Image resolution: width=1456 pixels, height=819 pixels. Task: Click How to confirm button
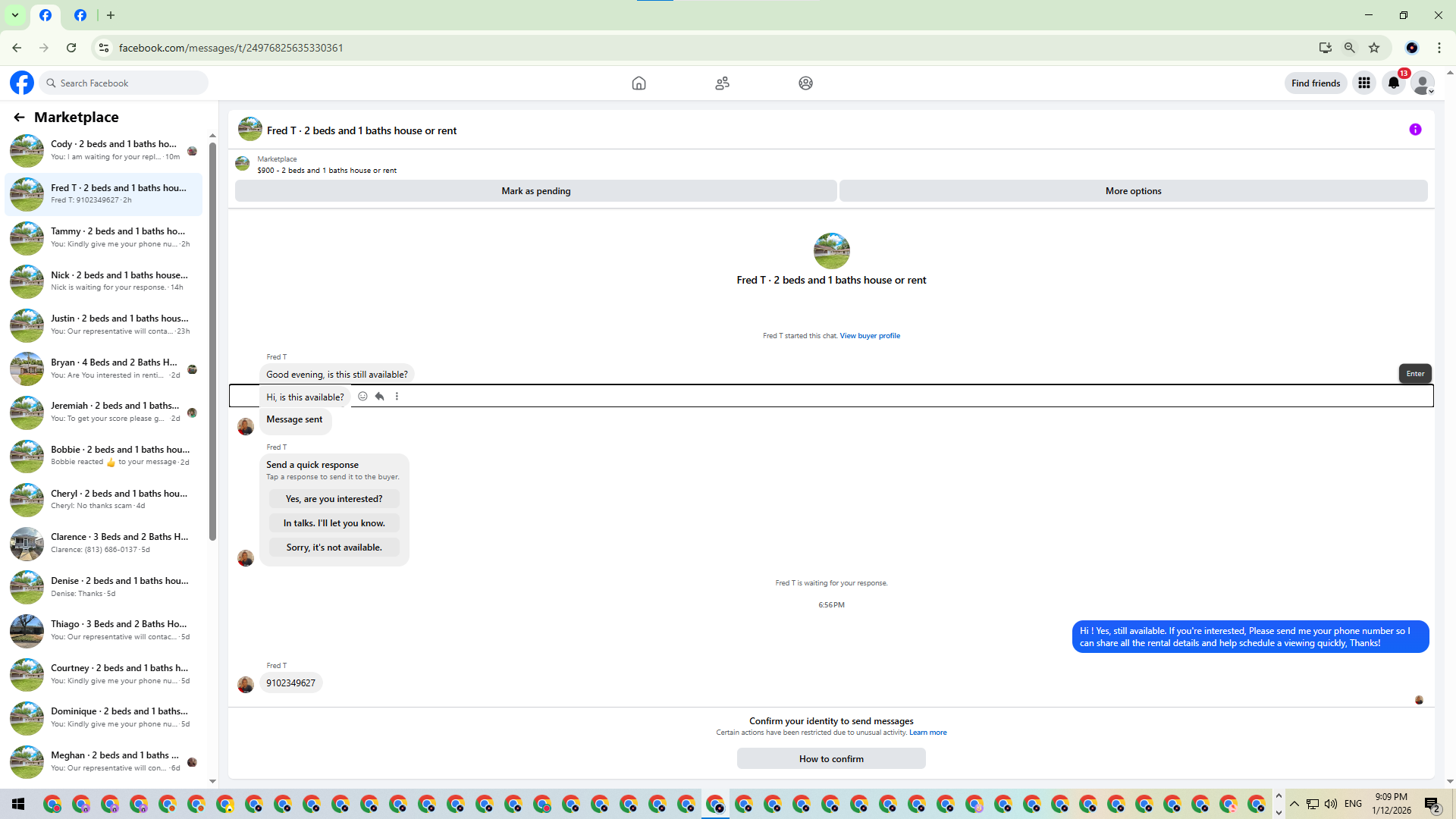click(831, 759)
